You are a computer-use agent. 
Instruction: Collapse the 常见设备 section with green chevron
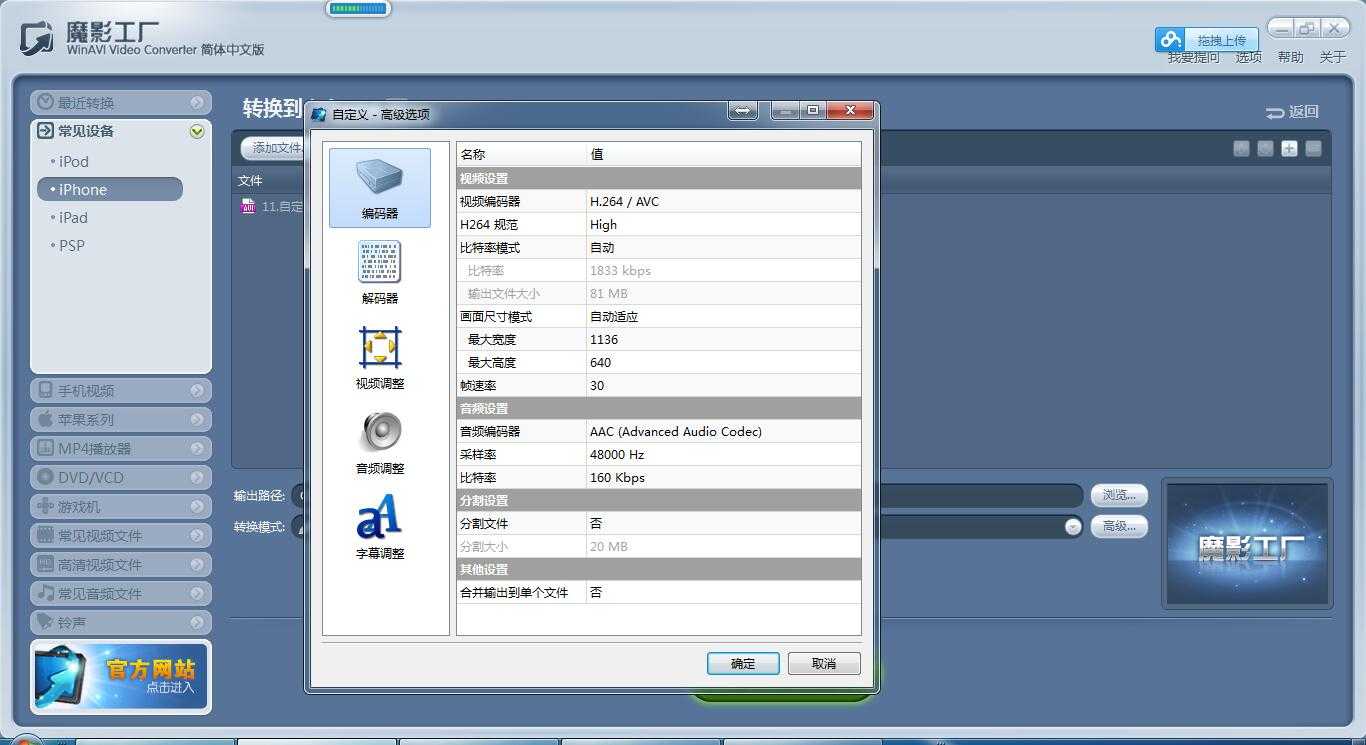coord(197,131)
